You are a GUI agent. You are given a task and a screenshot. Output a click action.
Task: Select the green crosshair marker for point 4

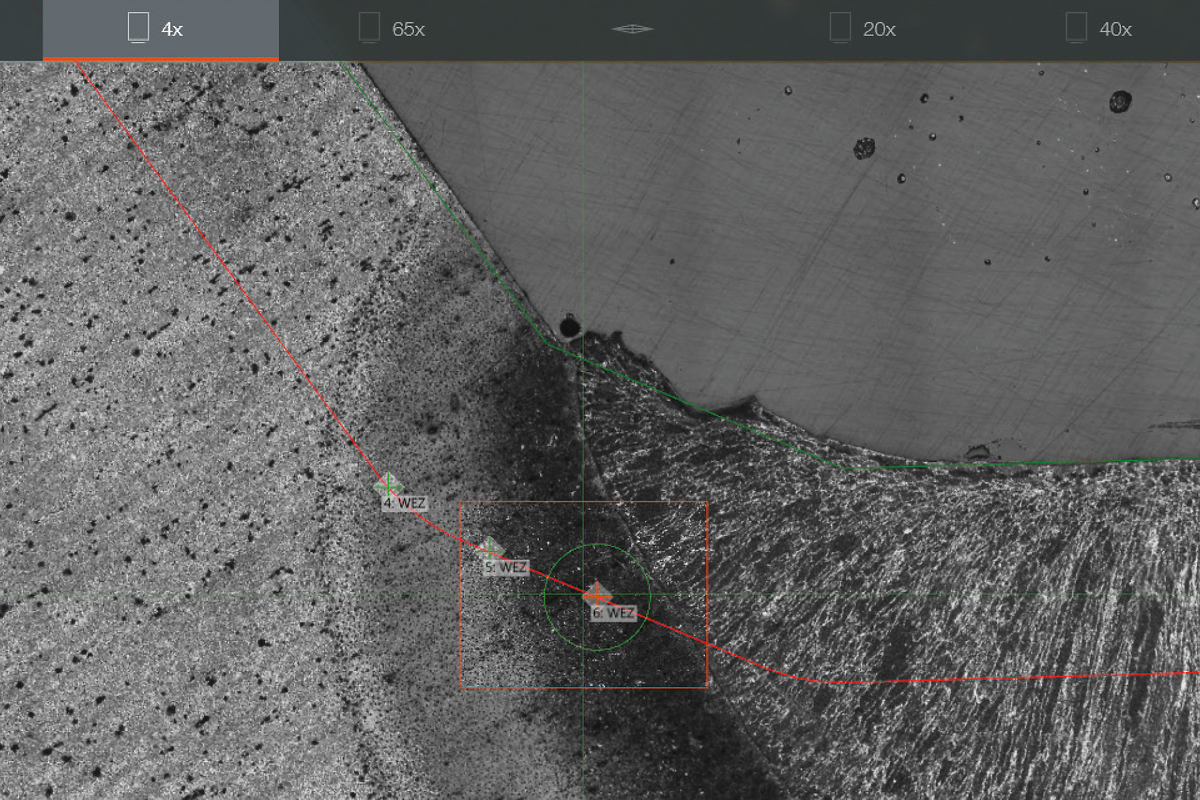click(388, 485)
